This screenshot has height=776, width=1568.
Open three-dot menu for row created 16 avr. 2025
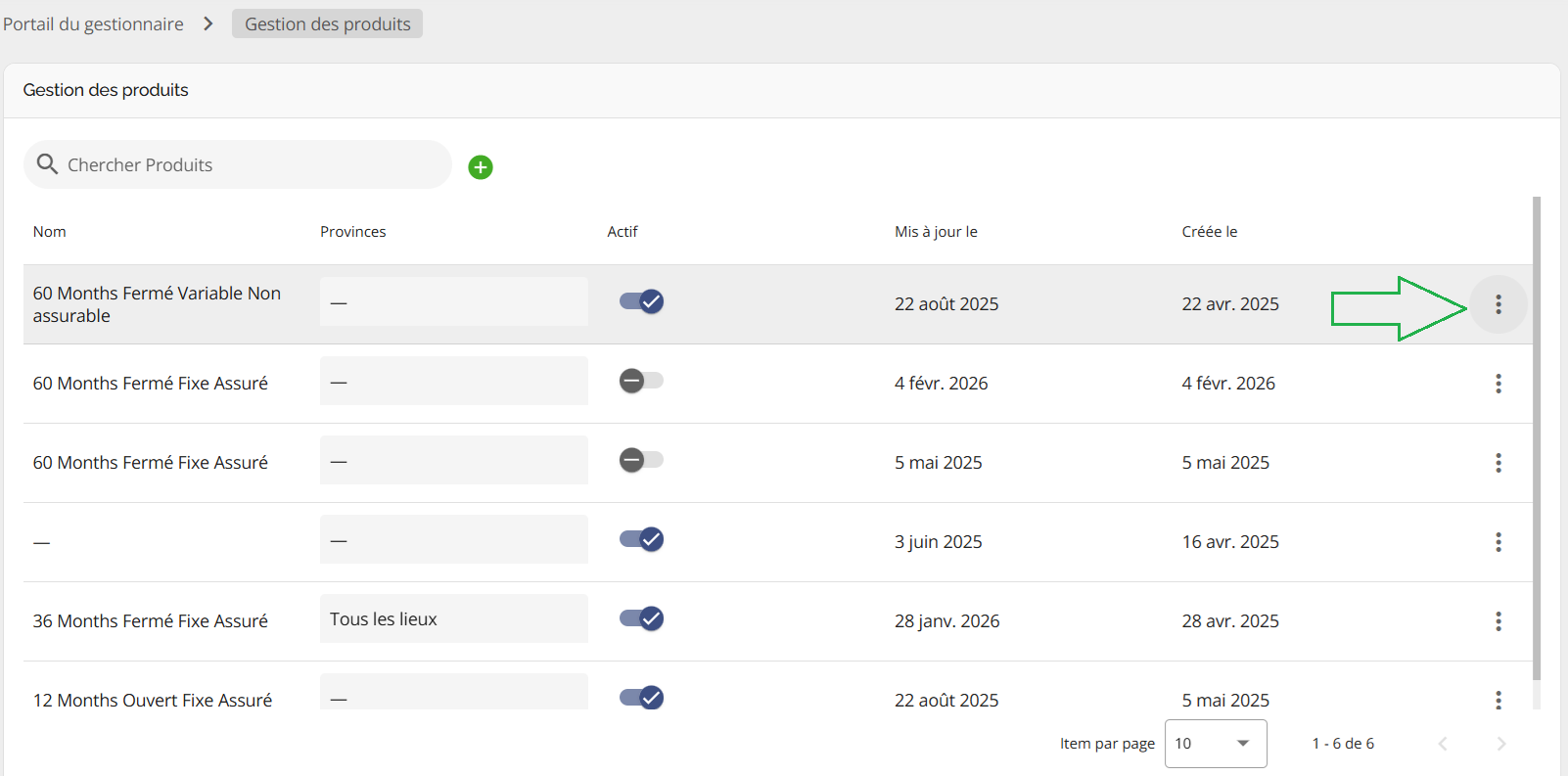click(x=1498, y=542)
